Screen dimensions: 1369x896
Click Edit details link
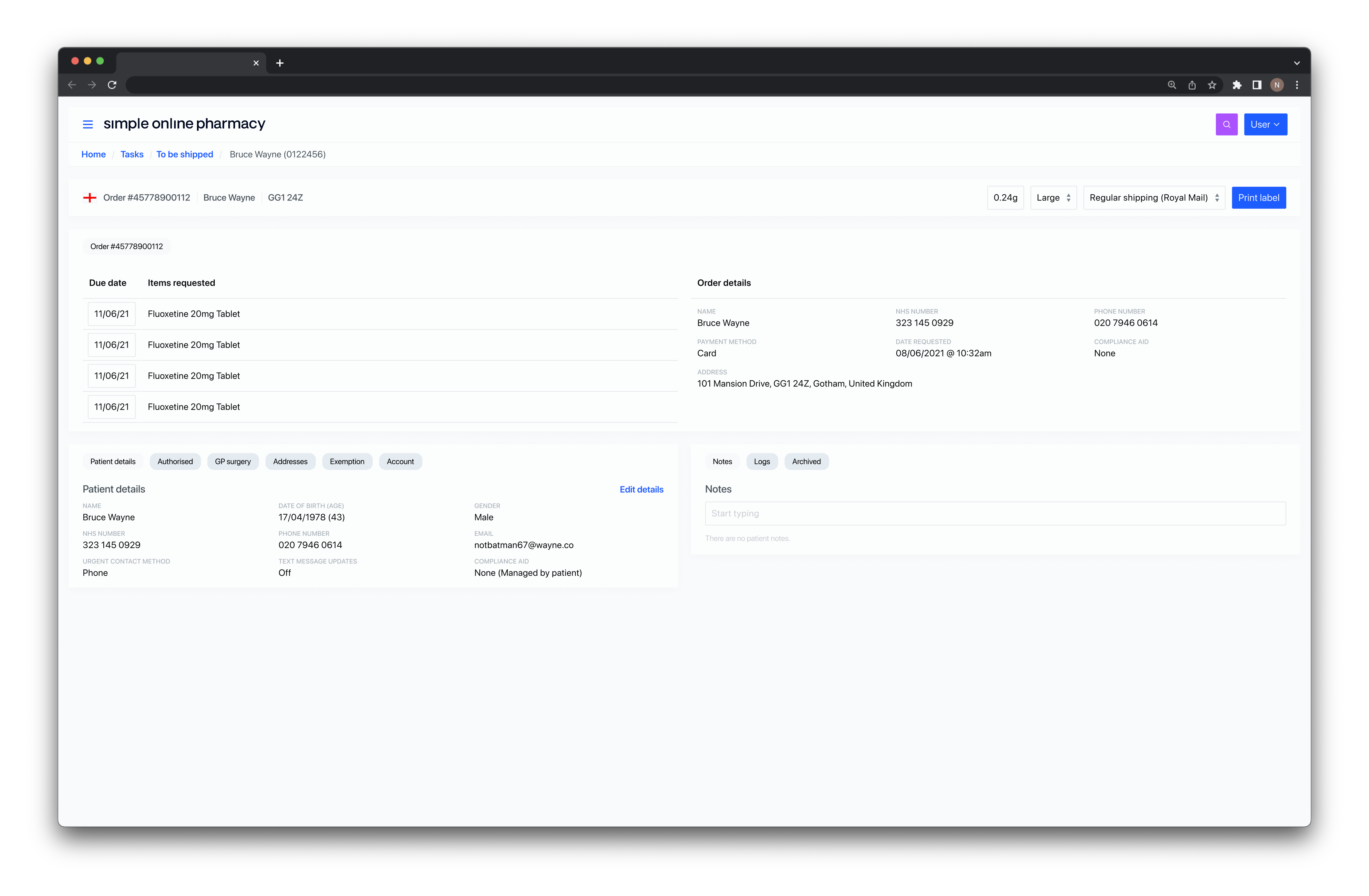click(x=641, y=489)
